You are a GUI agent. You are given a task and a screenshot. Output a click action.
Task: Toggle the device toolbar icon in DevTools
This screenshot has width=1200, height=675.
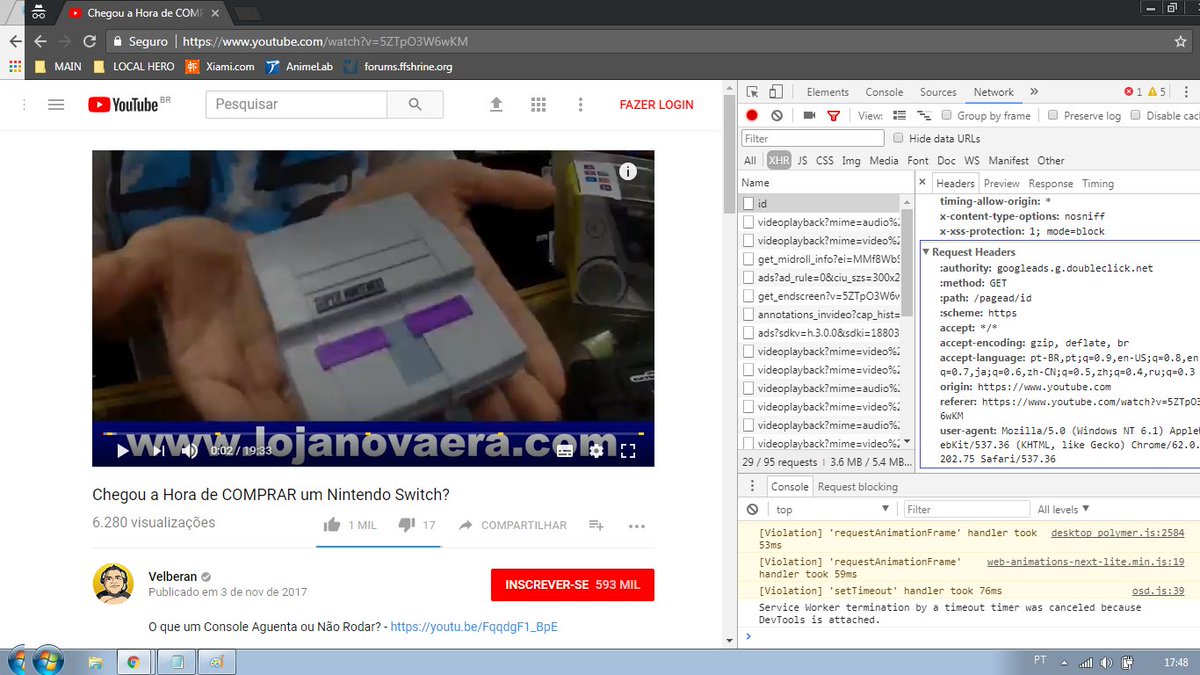[776, 92]
